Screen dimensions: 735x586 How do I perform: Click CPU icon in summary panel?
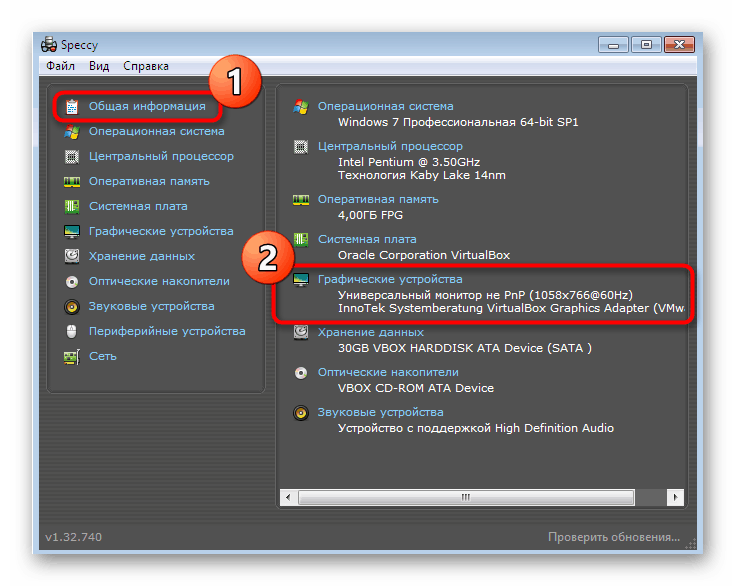click(301, 147)
